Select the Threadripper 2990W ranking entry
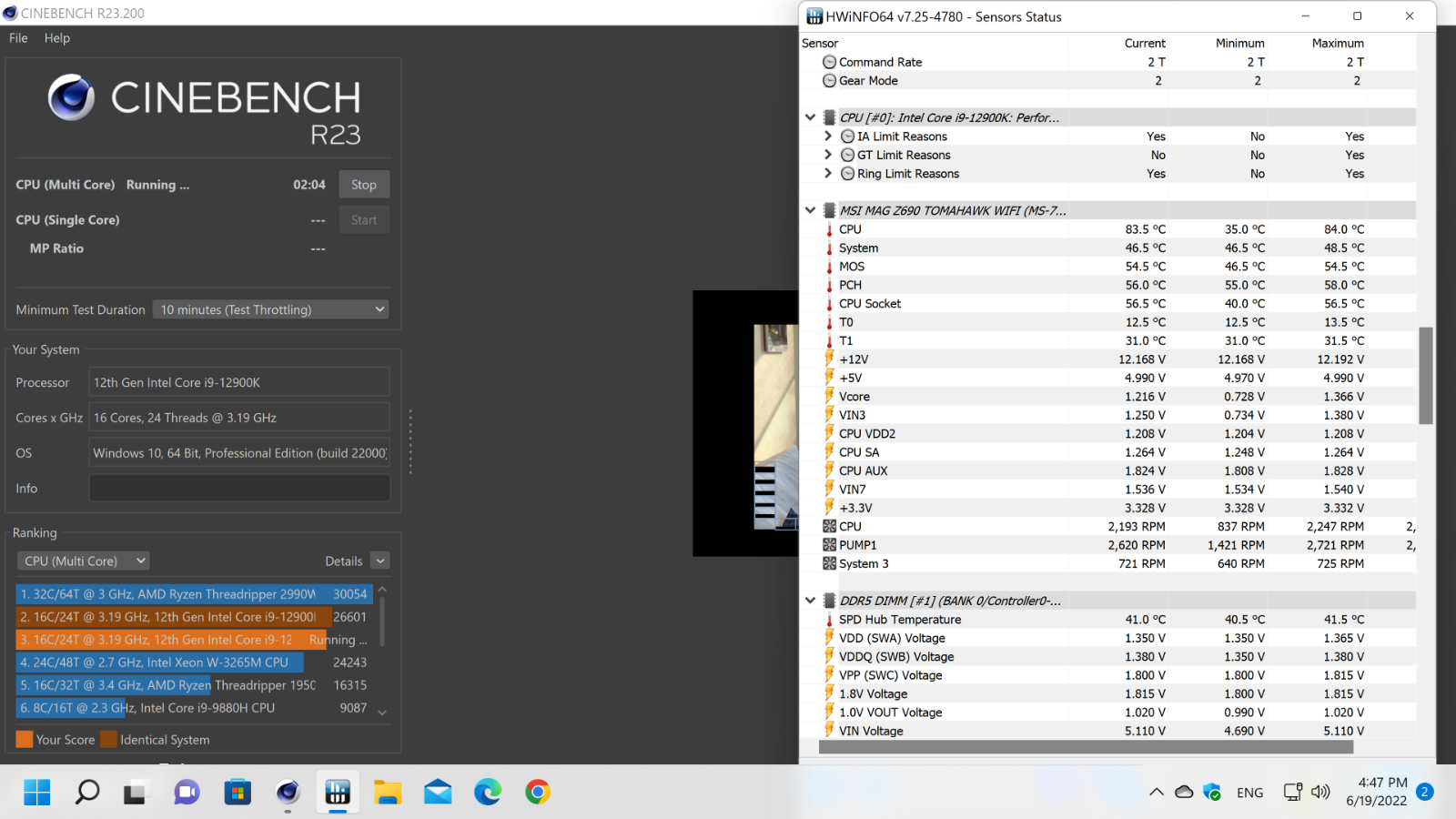Viewport: 1456px width, 819px height. pyautogui.click(x=194, y=594)
